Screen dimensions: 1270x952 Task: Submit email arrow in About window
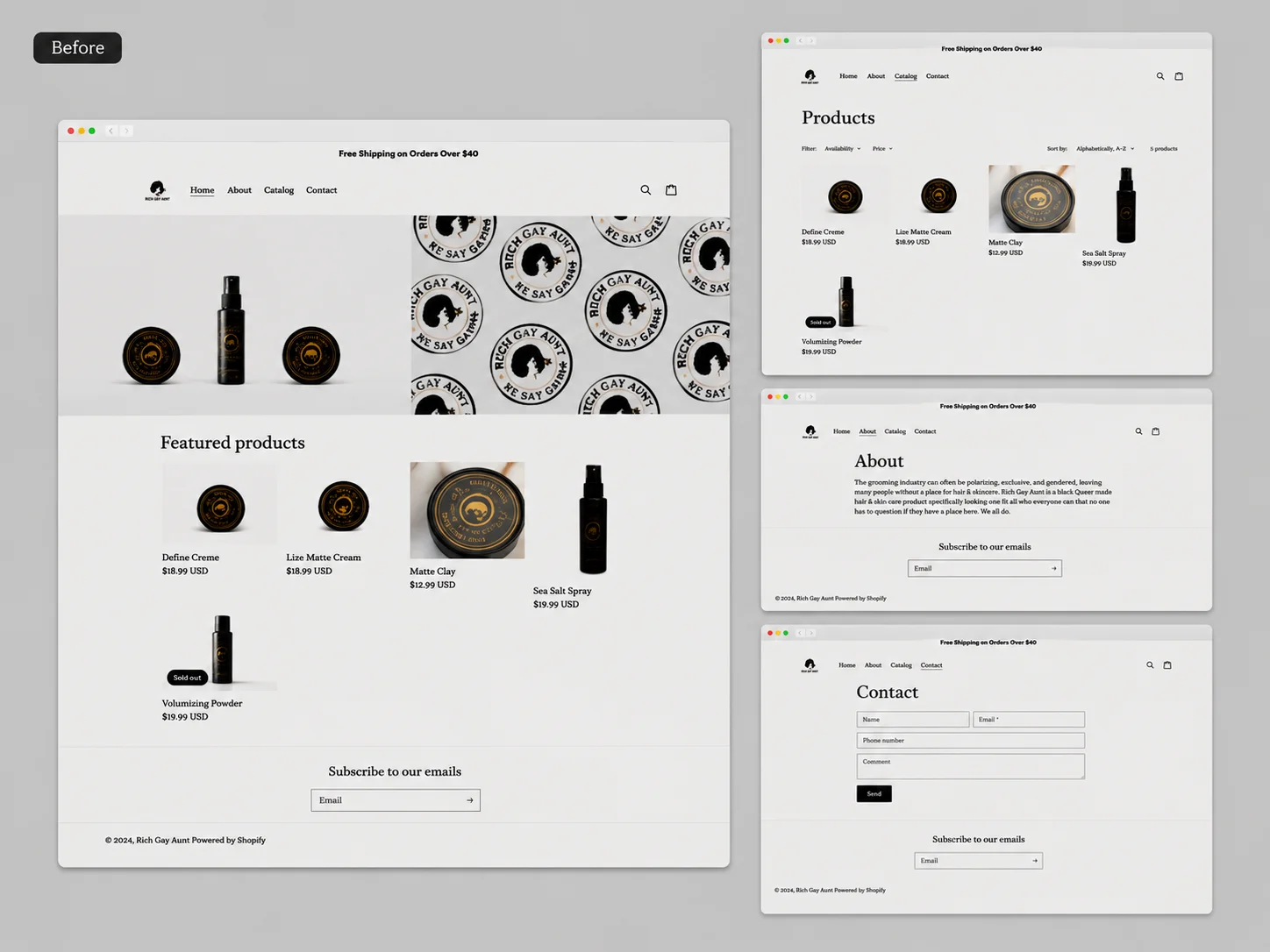click(x=1054, y=569)
